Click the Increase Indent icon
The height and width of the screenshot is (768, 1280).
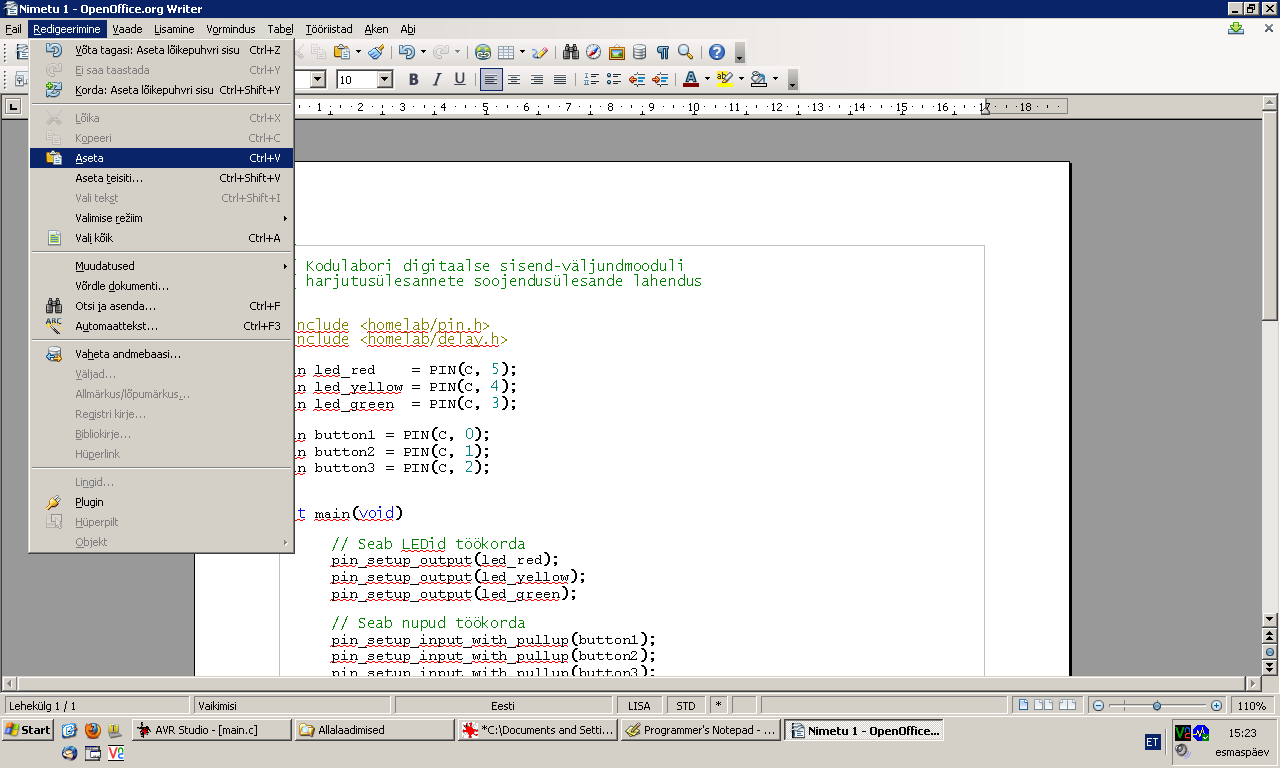coord(660,79)
